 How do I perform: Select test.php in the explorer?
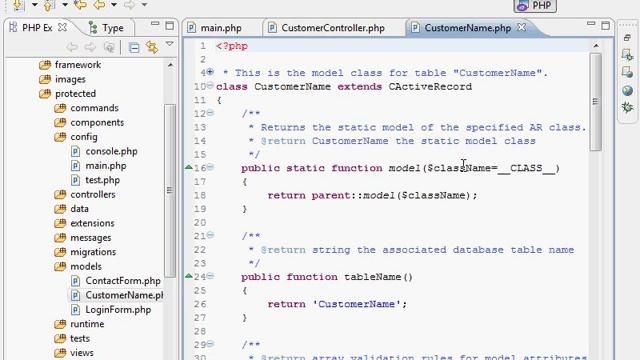102,180
